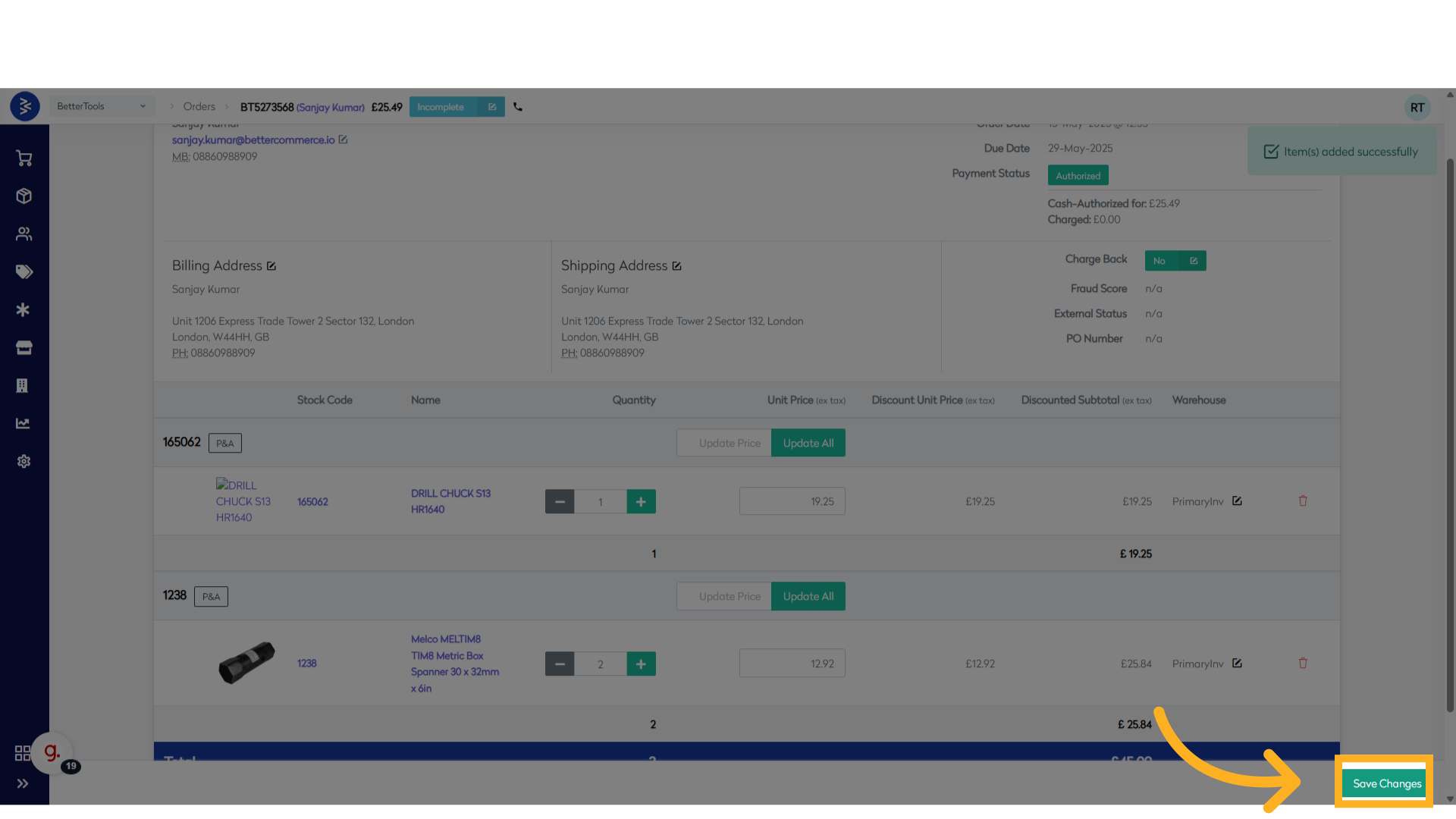Delete the DRILL CHUCK S13 line item
Screen dimensions: 1456x819
[x=1303, y=501]
